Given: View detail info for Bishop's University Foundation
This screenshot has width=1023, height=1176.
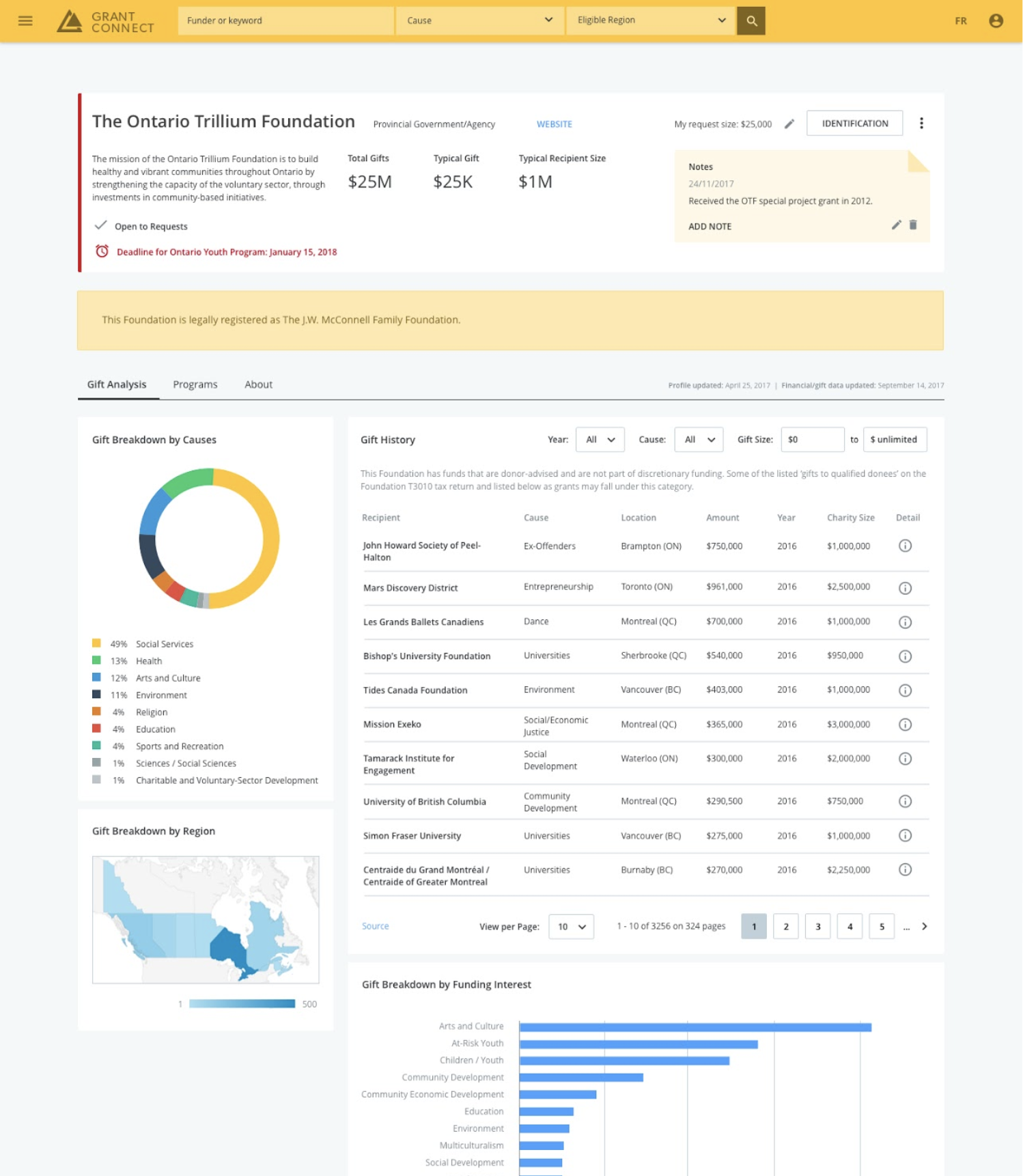Looking at the screenshot, I should point(905,656).
